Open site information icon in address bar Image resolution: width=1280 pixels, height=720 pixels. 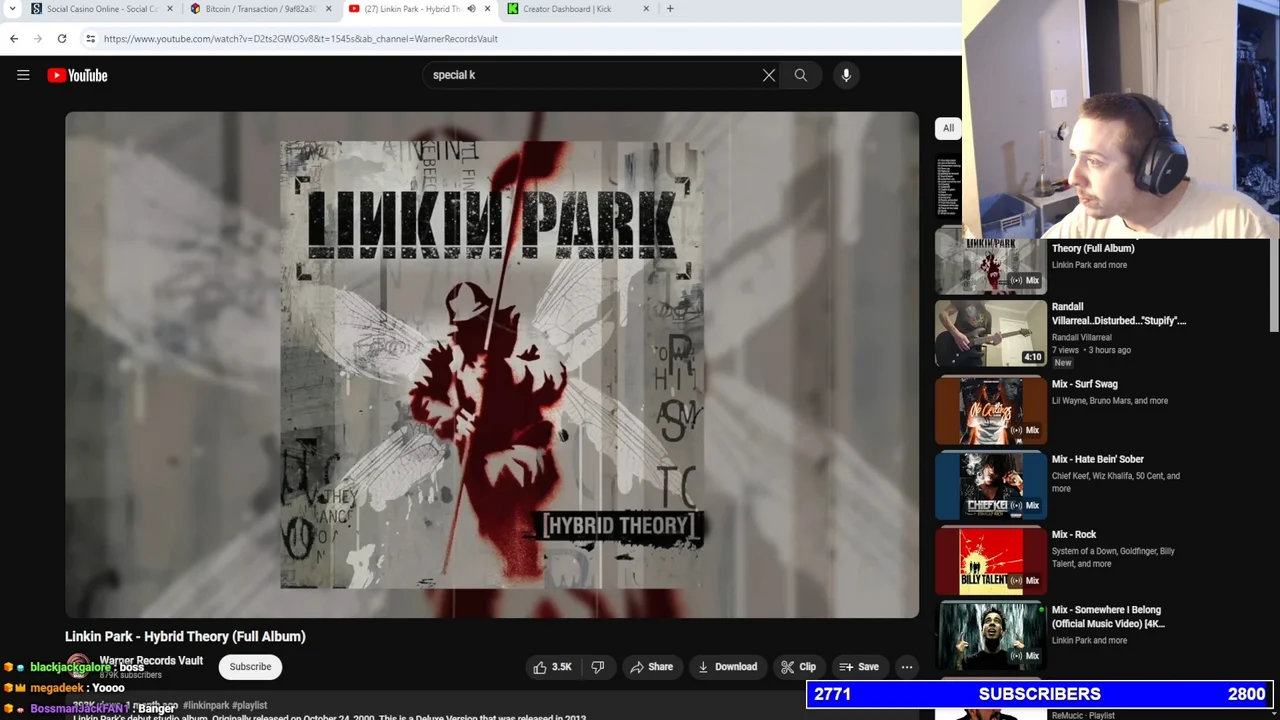click(x=90, y=39)
